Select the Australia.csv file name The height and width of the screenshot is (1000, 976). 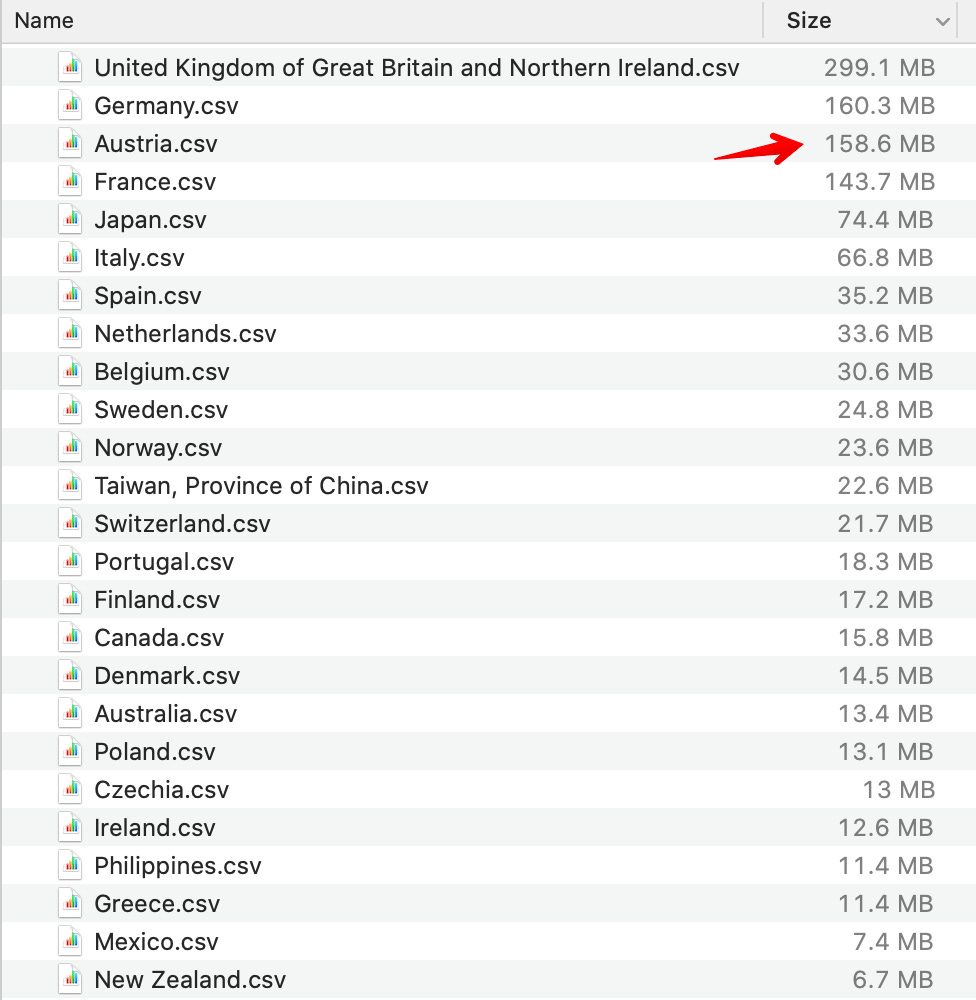click(x=165, y=714)
